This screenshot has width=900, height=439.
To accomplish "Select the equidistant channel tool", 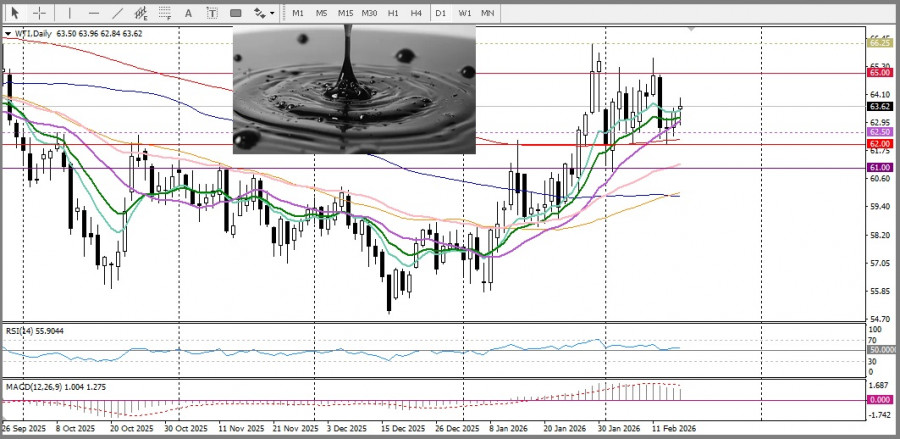I will pos(141,13).
